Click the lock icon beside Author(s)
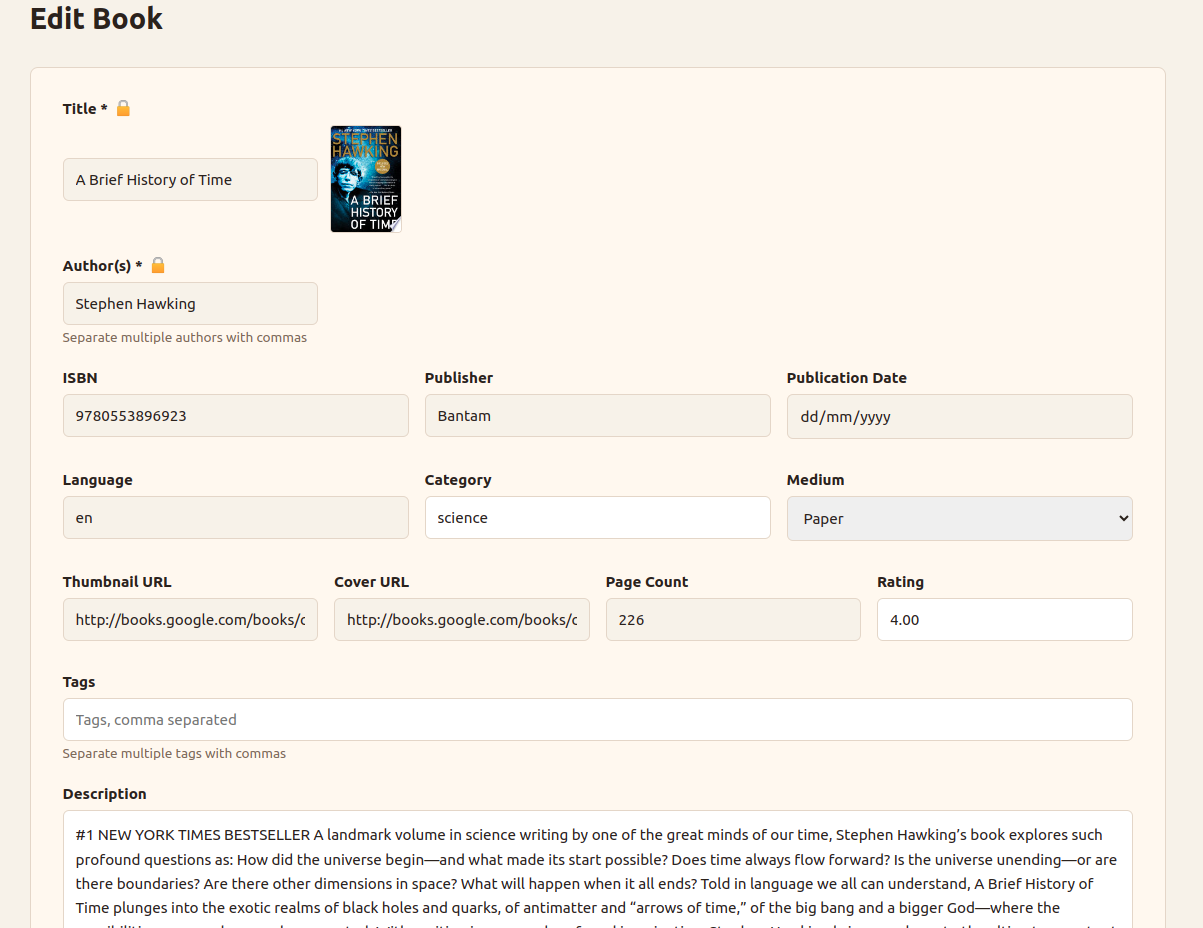1203x928 pixels. click(158, 265)
